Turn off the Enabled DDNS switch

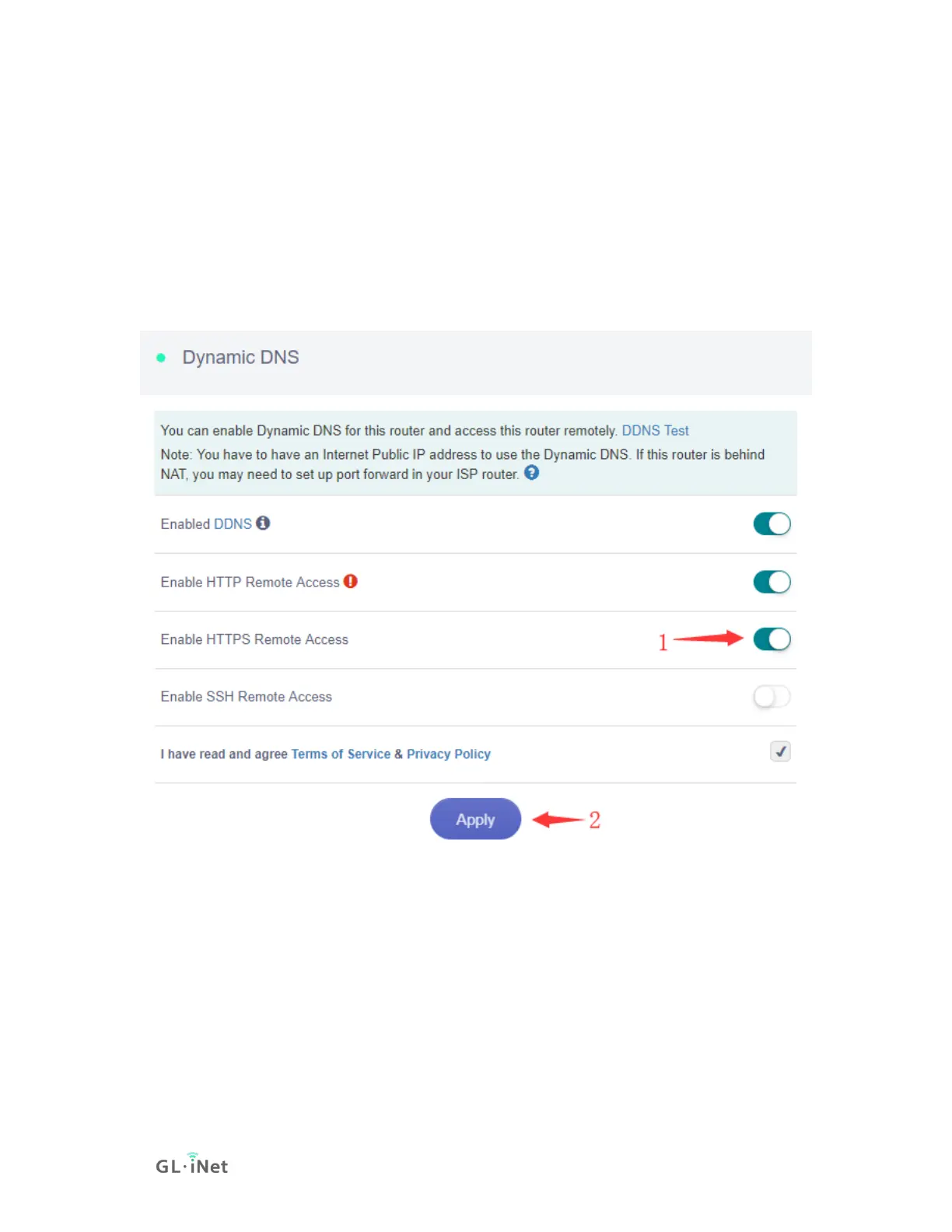pos(772,524)
